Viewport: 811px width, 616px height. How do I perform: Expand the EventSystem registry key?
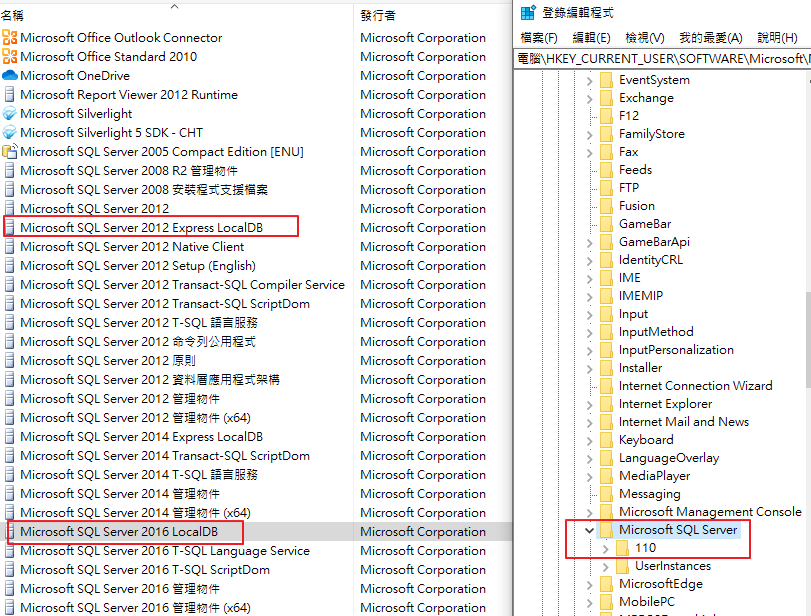pyautogui.click(x=589, y=80)
